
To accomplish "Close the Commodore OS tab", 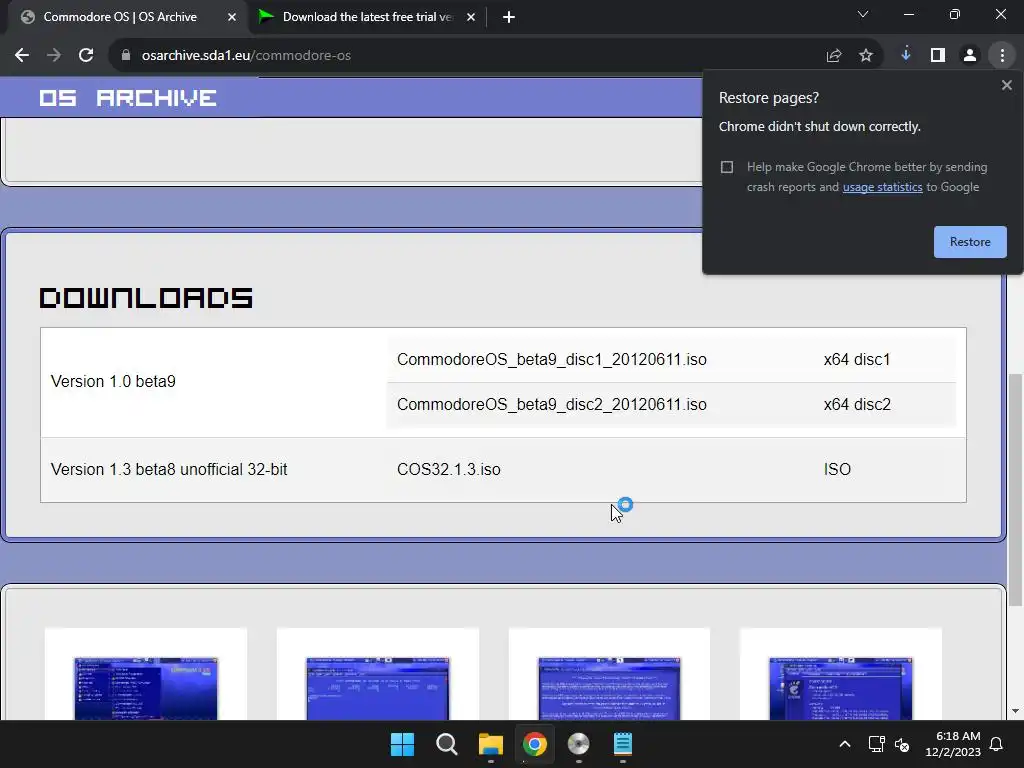I will pos(232,17).
